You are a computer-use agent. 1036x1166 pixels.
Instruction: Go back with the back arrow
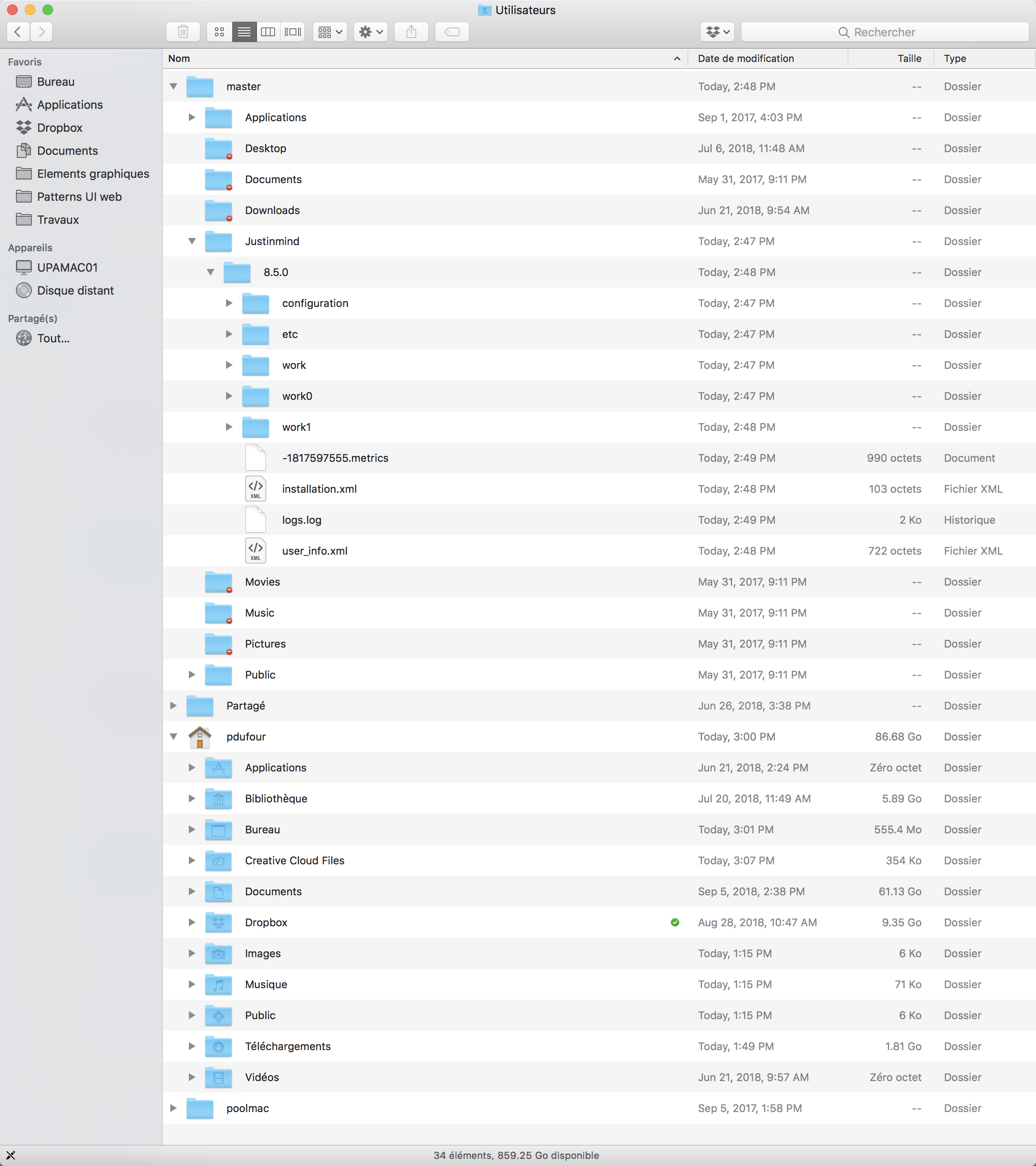(x=18, y=32)
